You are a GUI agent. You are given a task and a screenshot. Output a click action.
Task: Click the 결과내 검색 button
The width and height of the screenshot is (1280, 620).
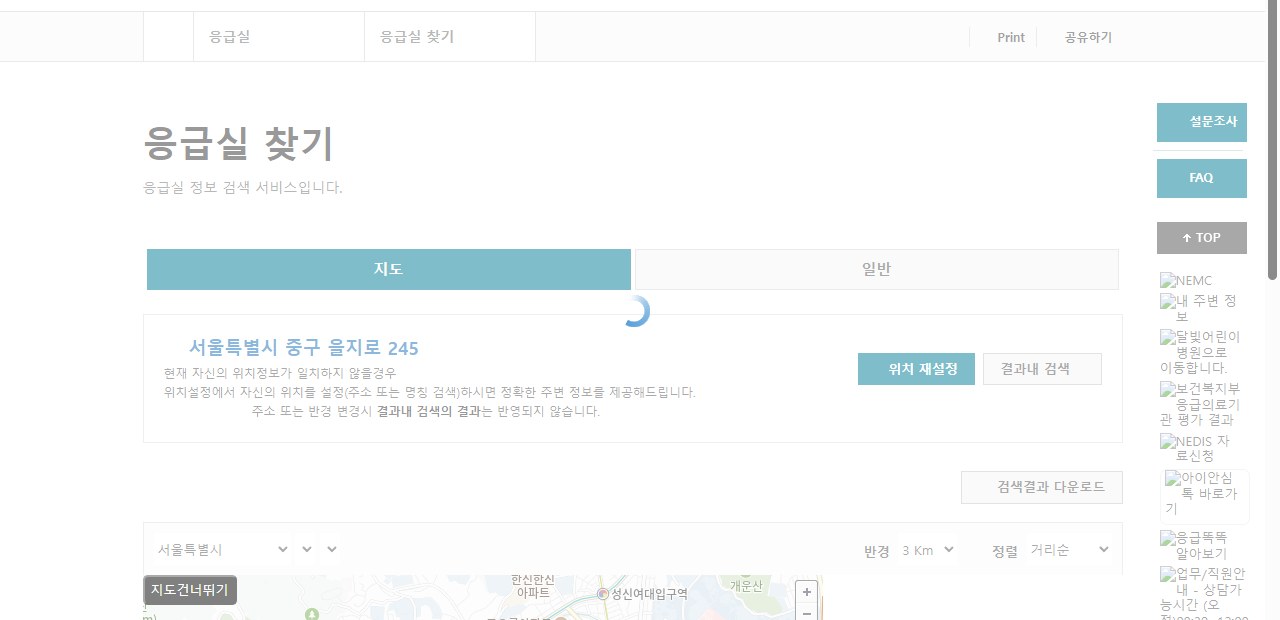pos(1042,369)
